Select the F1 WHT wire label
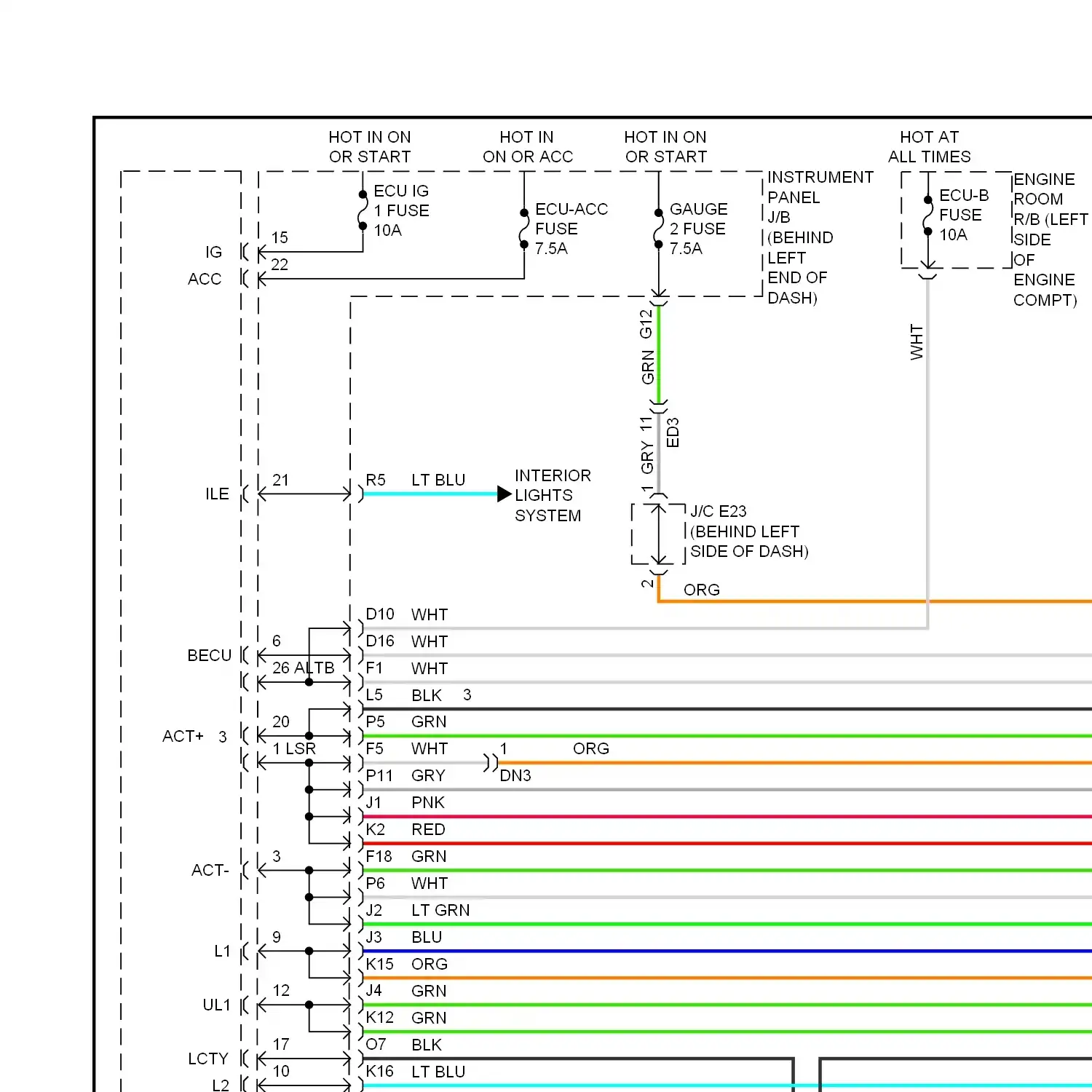Viewport: 1092px width, 1092px height. [x=406, y=668]
